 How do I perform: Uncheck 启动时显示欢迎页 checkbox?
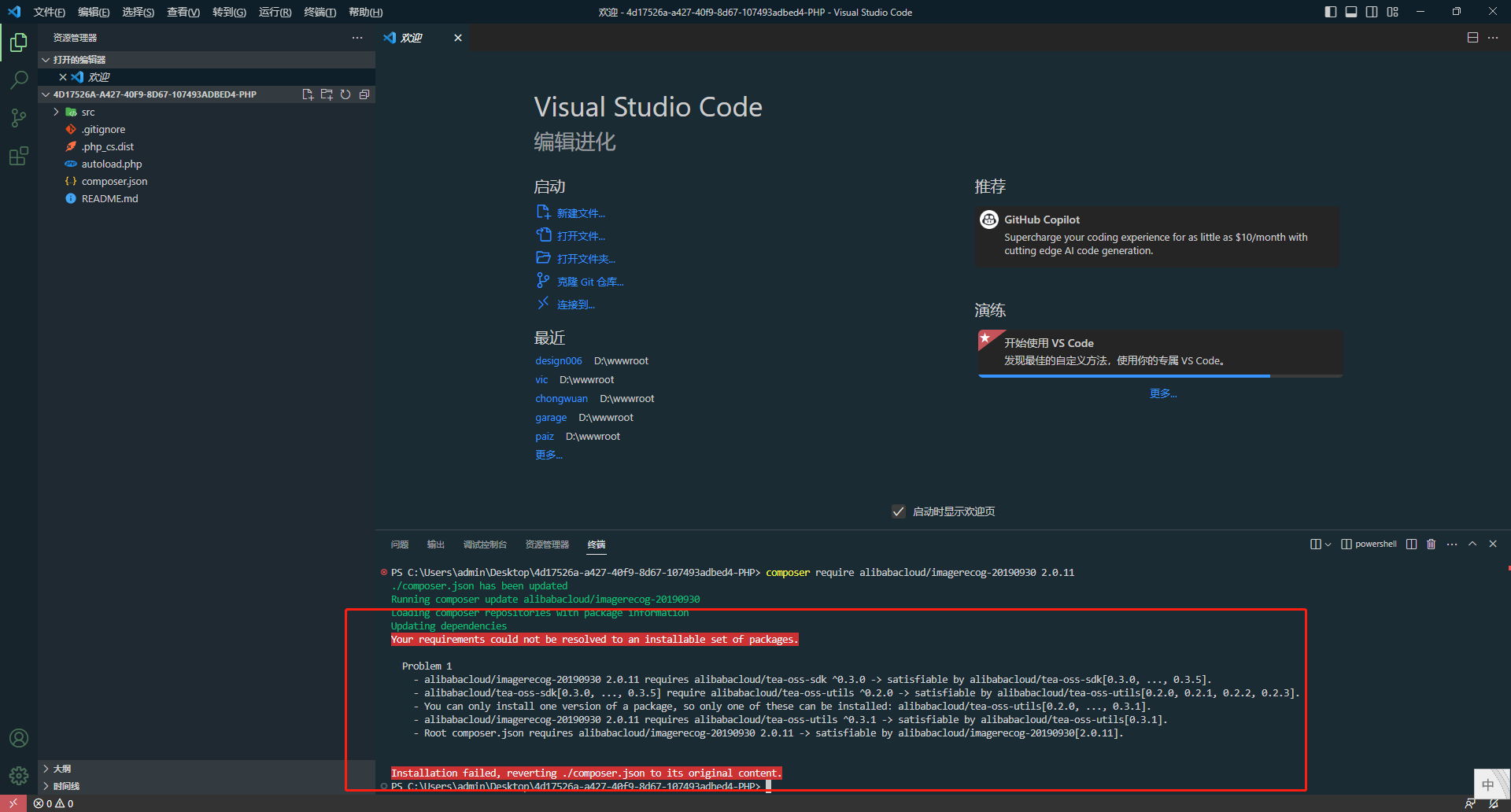pyautogui.click(x=899, y=511)
